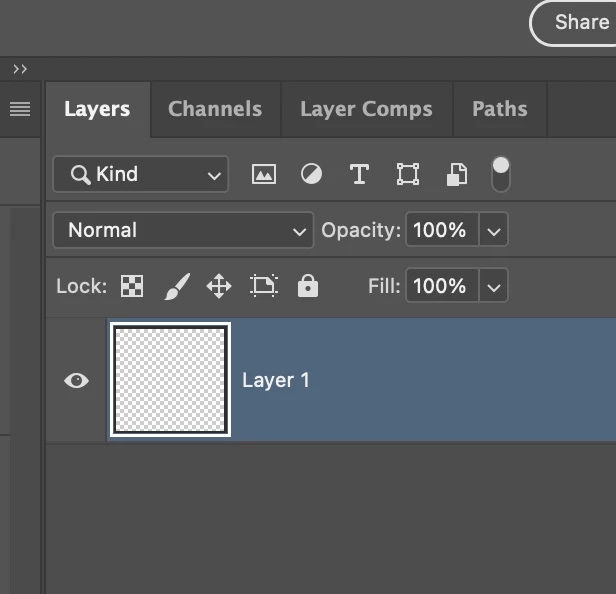The height and width of the screenshot is (594, 616).
Task: Open the Layer Comps tab
Action: [367, 109]
